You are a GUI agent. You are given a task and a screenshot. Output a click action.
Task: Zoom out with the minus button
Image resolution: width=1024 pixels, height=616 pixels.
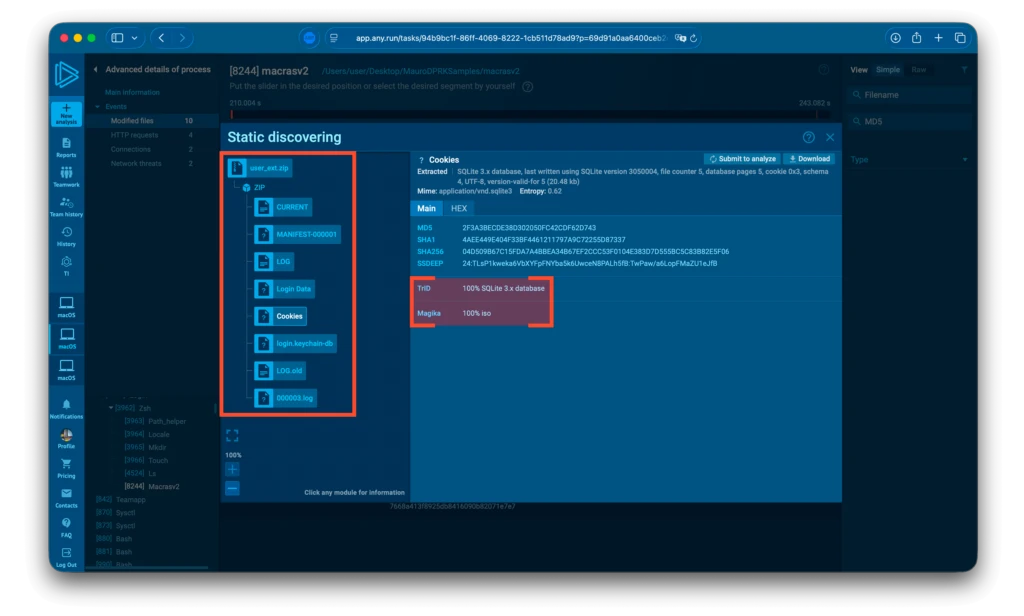[232, 488]
